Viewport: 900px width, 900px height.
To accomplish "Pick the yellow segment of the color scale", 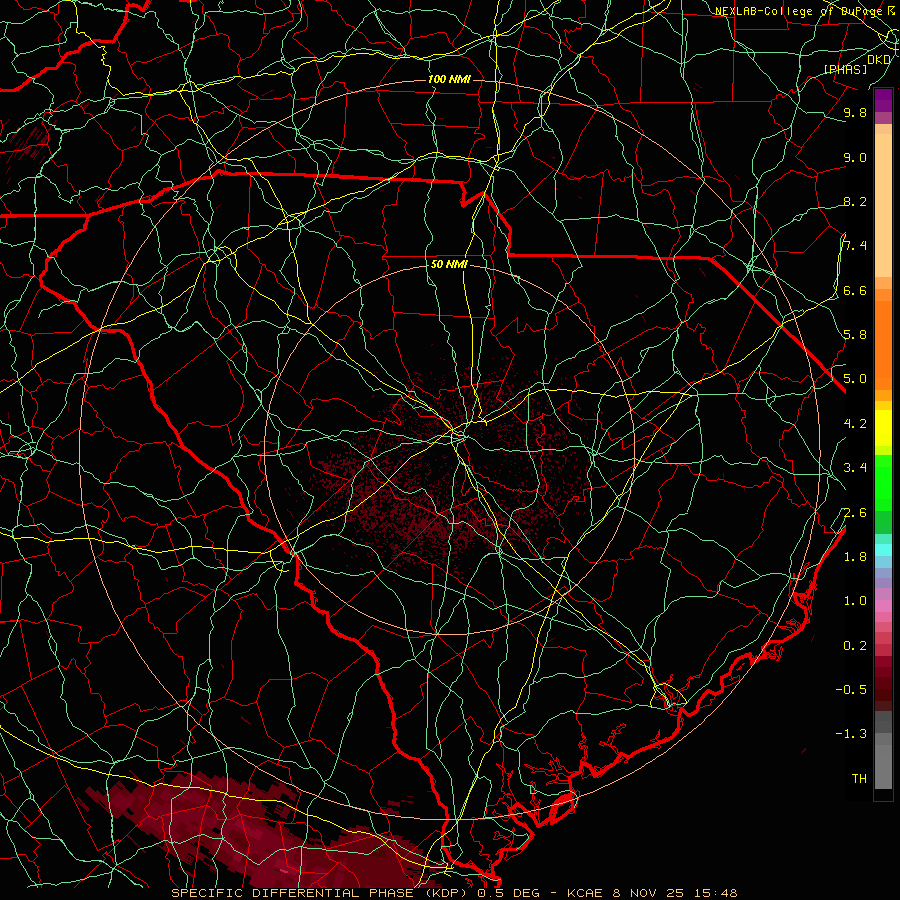I will [883, 428].
